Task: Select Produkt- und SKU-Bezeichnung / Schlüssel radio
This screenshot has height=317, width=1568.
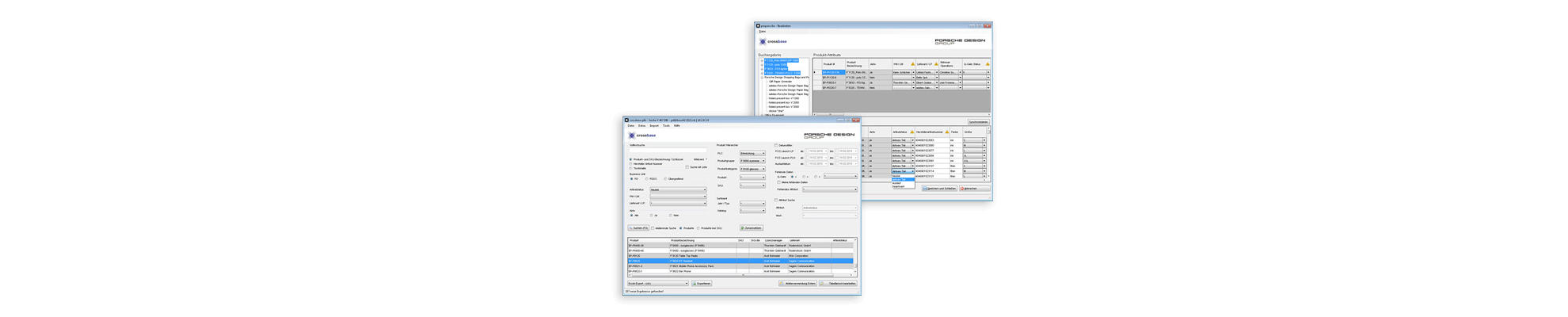Action: tap(631, 159)
